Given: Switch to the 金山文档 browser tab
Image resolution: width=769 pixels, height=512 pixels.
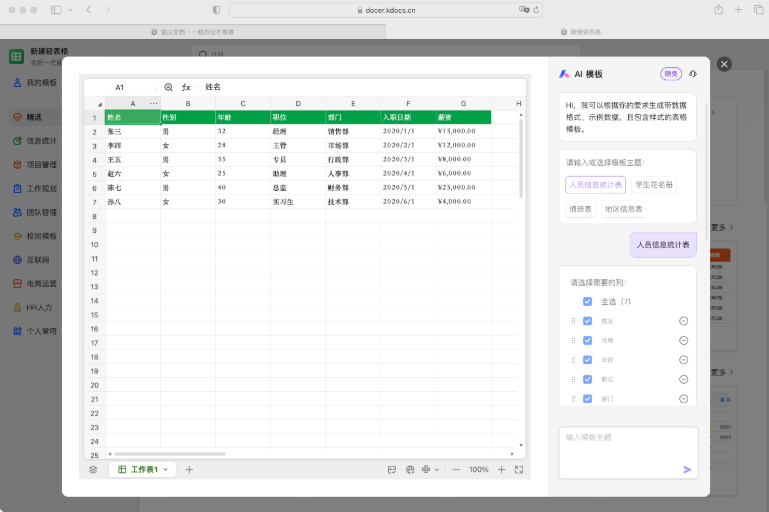Looking at the screenshot, I should (193, 32).
